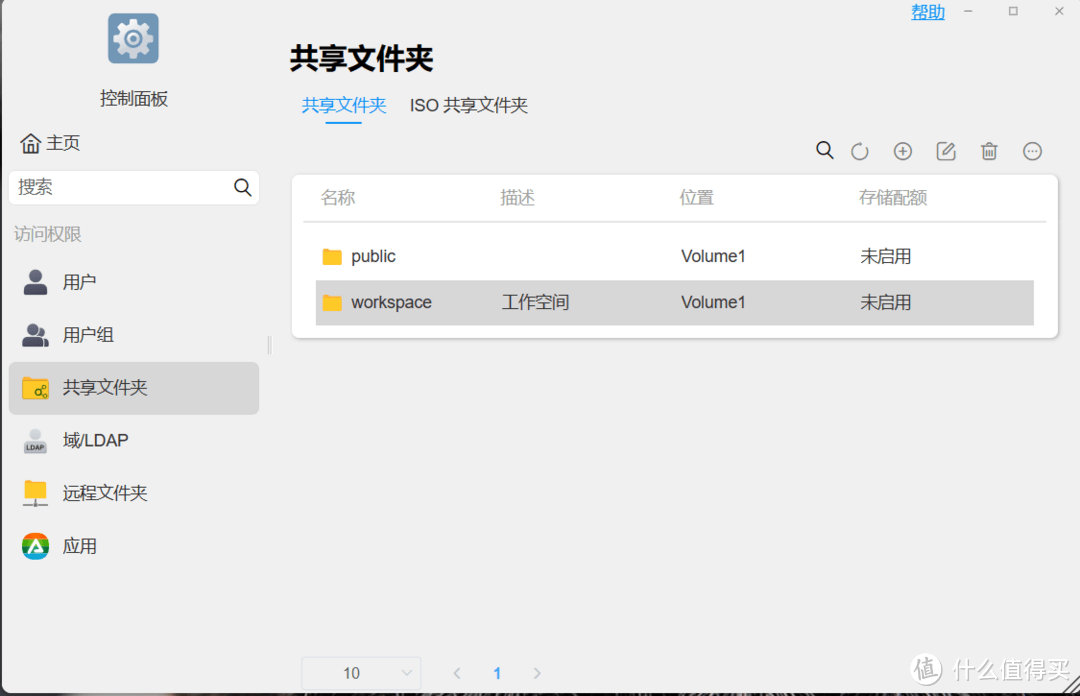Viewport: 1080px width, 696px height.
Task: Click 未启用 in the workspace row
Action: coord(885,303)
